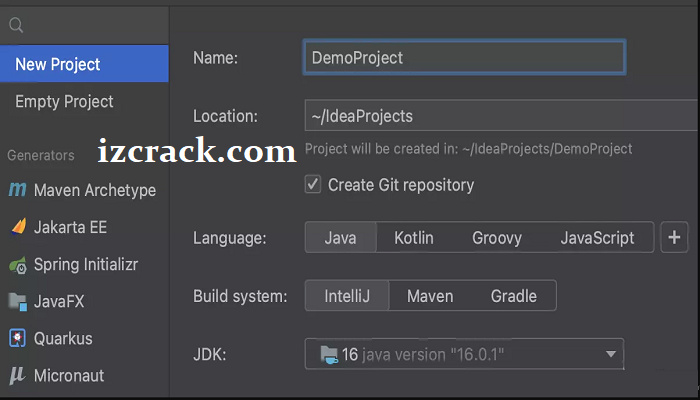This screenshot has height=400, width=700.
Task: Choose JavaScript as the language
Action: [x=597, y=238]
